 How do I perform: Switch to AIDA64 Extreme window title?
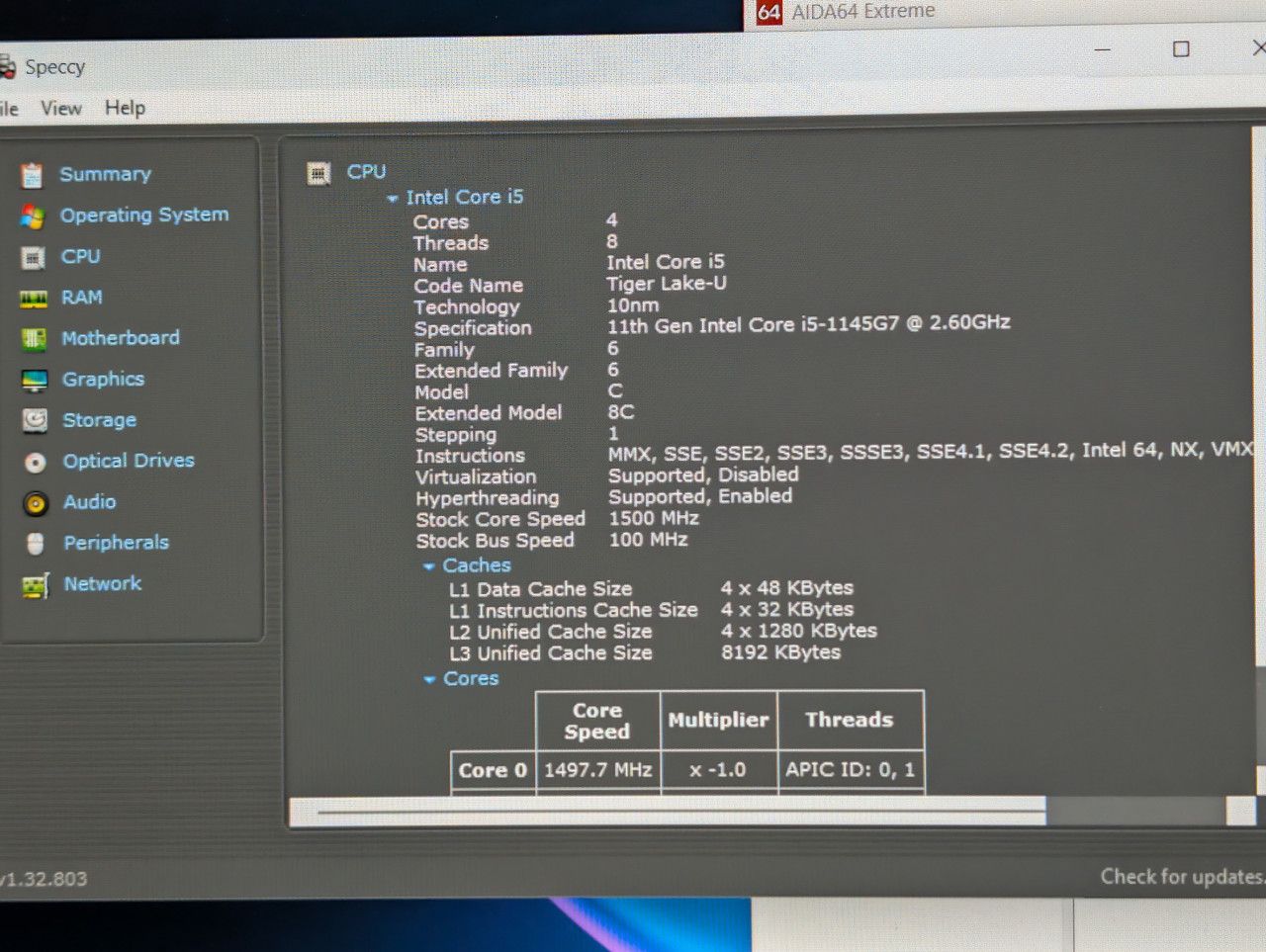tap(862, 11)
